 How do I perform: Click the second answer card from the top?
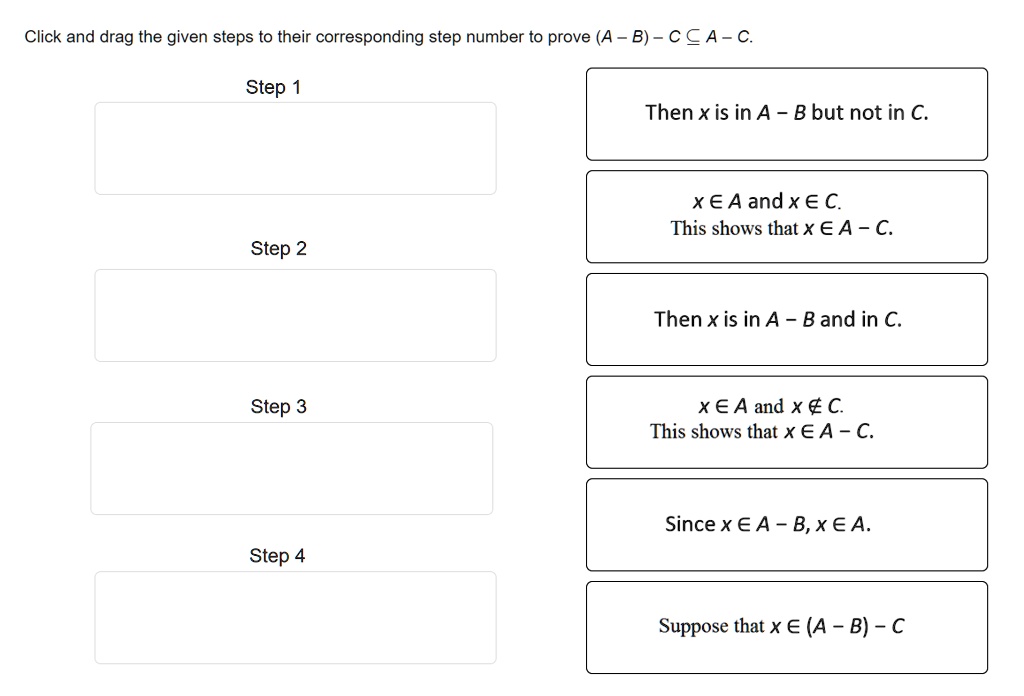pos(787,216)
